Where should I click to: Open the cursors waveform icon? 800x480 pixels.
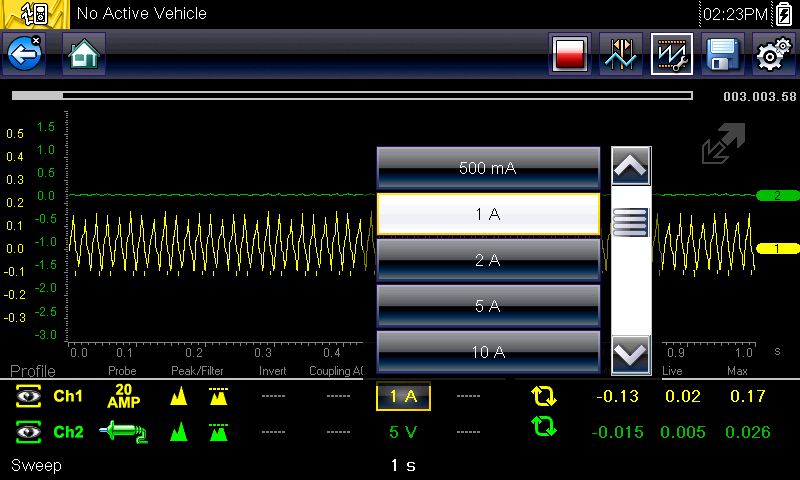[620, 54]
